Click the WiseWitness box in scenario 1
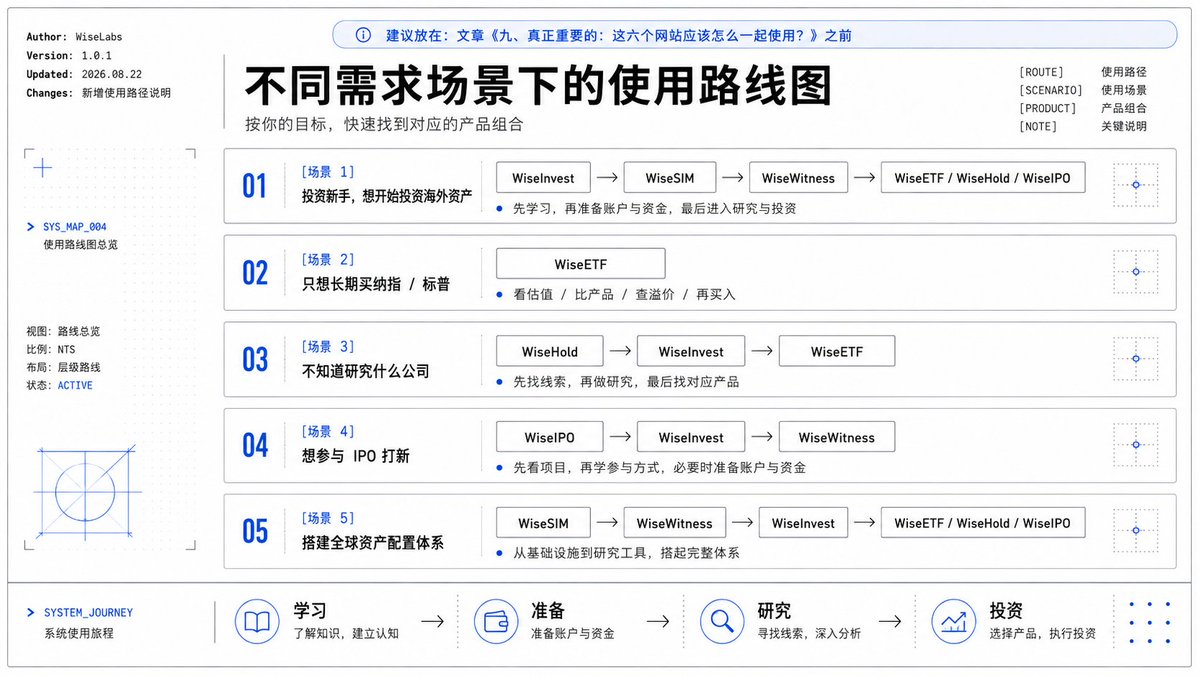Screen dimensions: 1199x675 pos(798,177)
